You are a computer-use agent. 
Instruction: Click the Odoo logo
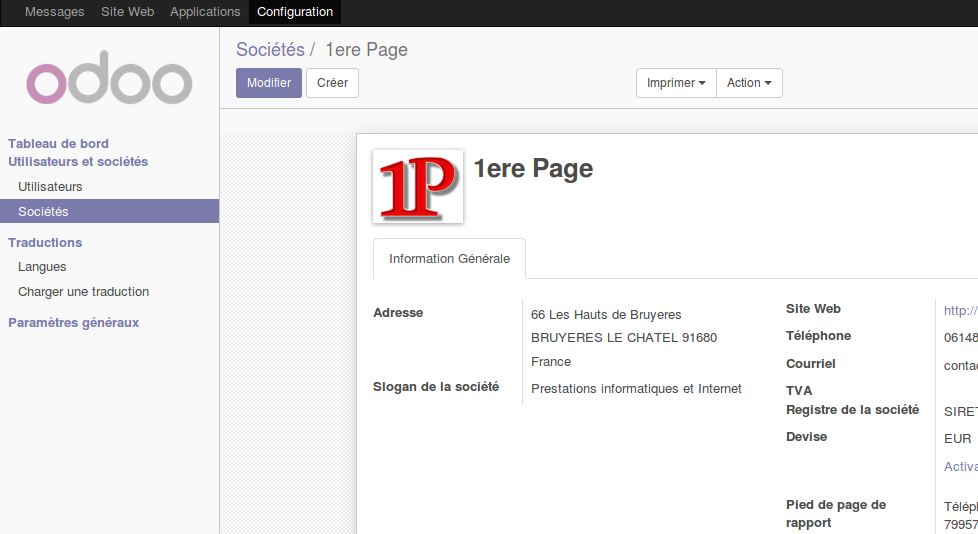(x=109, y=78)
